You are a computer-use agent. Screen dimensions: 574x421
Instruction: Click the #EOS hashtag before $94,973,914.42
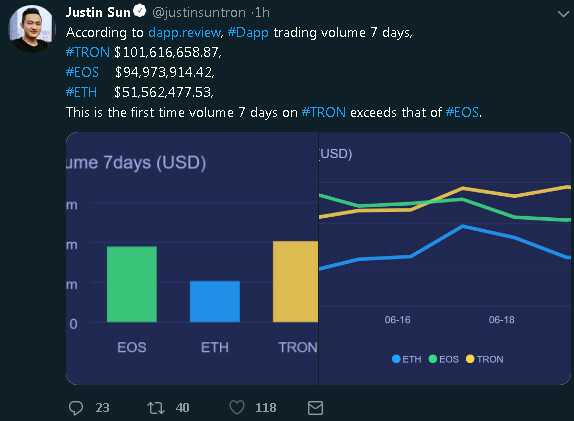(82, 72)
